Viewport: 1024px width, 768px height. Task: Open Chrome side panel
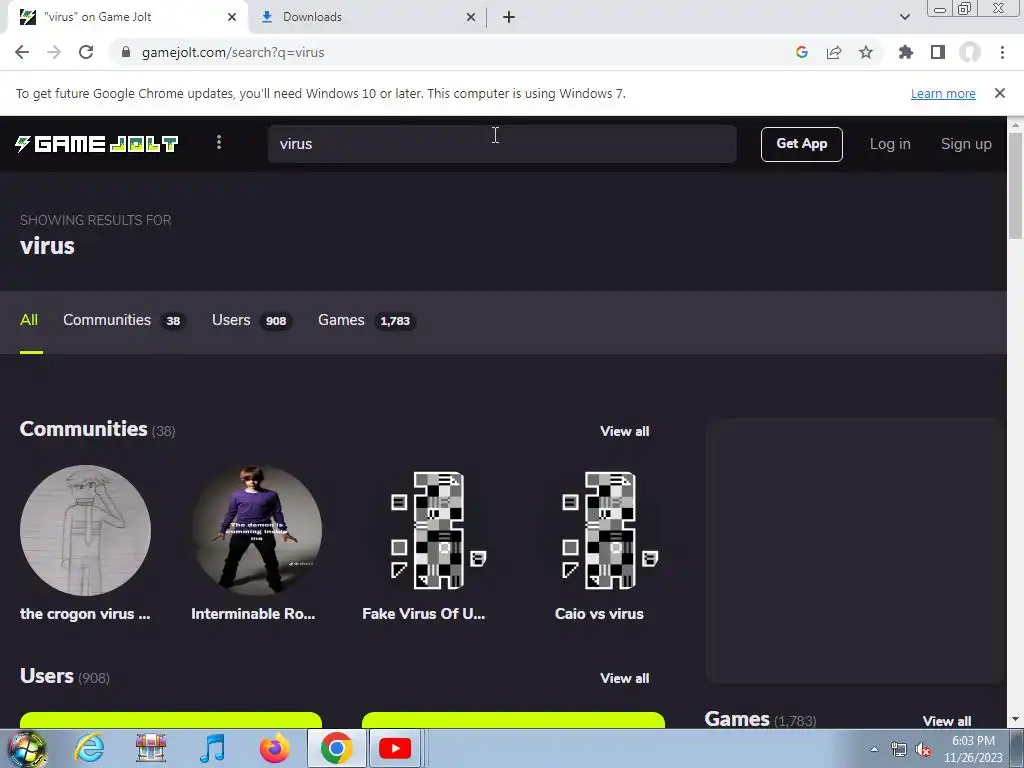click(938, 52)
